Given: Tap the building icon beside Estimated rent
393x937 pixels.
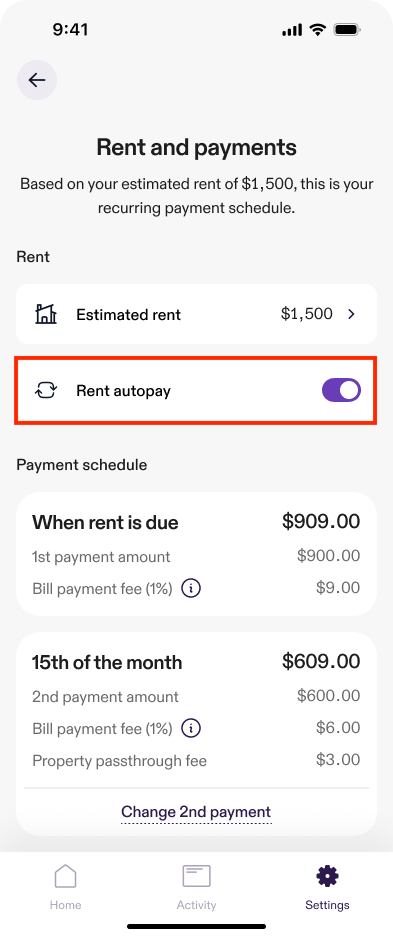Looking at the screenshot, I should coord(46,314).
